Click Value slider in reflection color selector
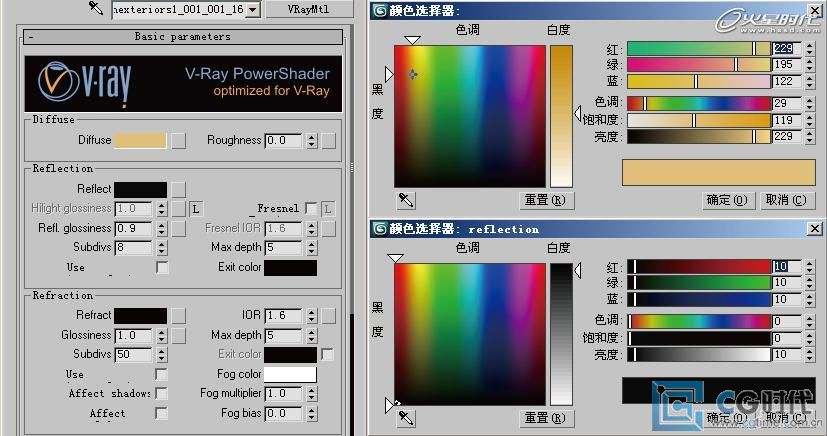827x436 pixels. [699, 355]
